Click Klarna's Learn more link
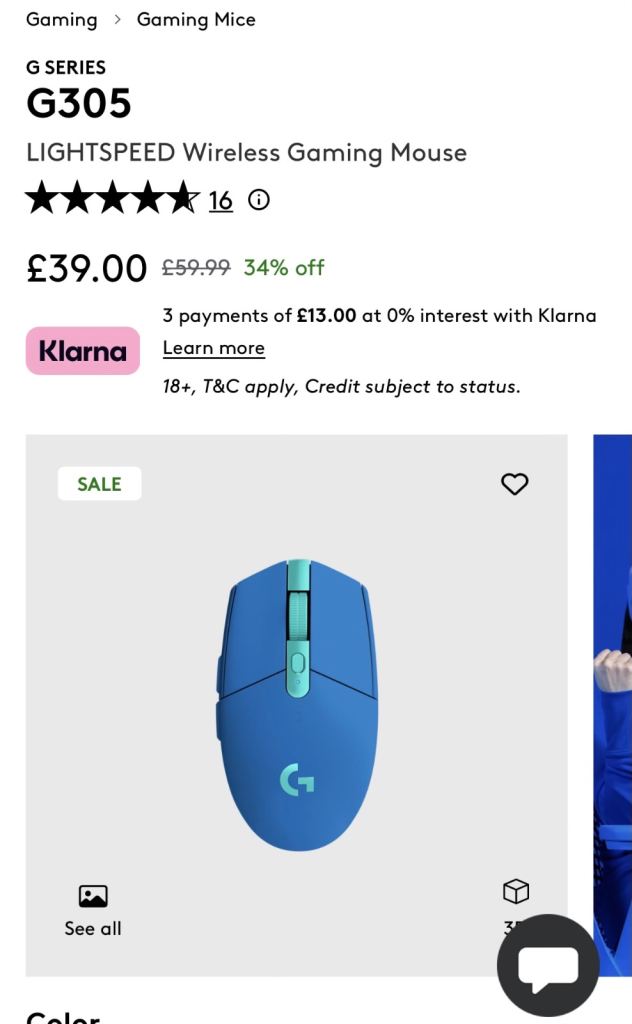 pyautogui.click(x=214, y=348)
